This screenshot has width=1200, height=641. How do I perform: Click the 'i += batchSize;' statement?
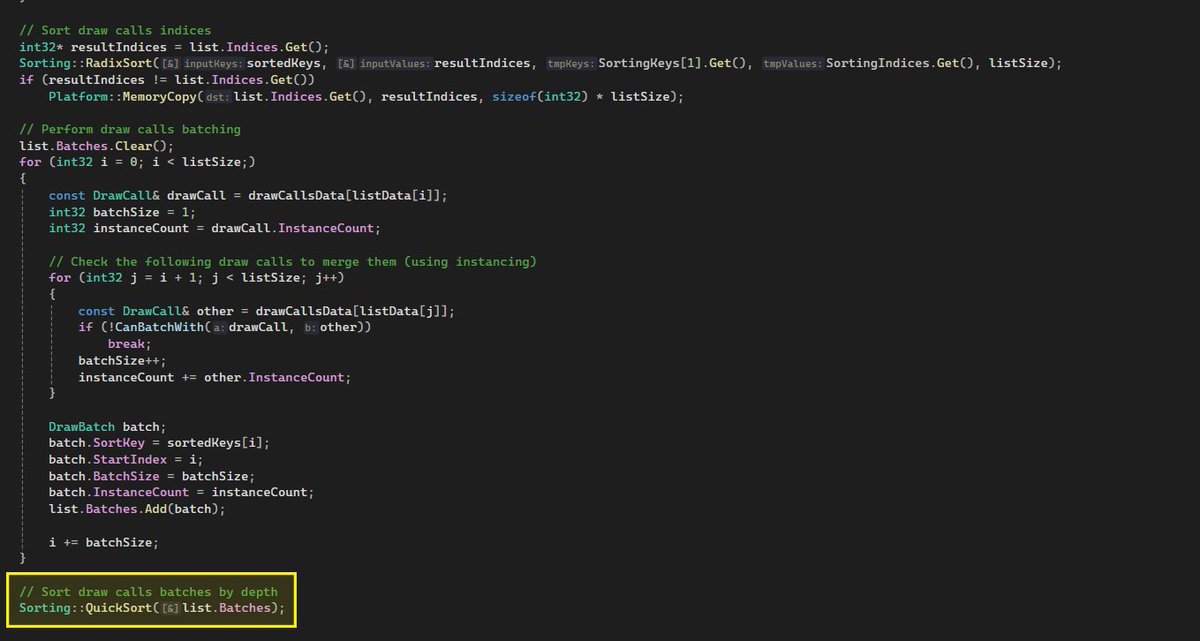tap(104, 541)
